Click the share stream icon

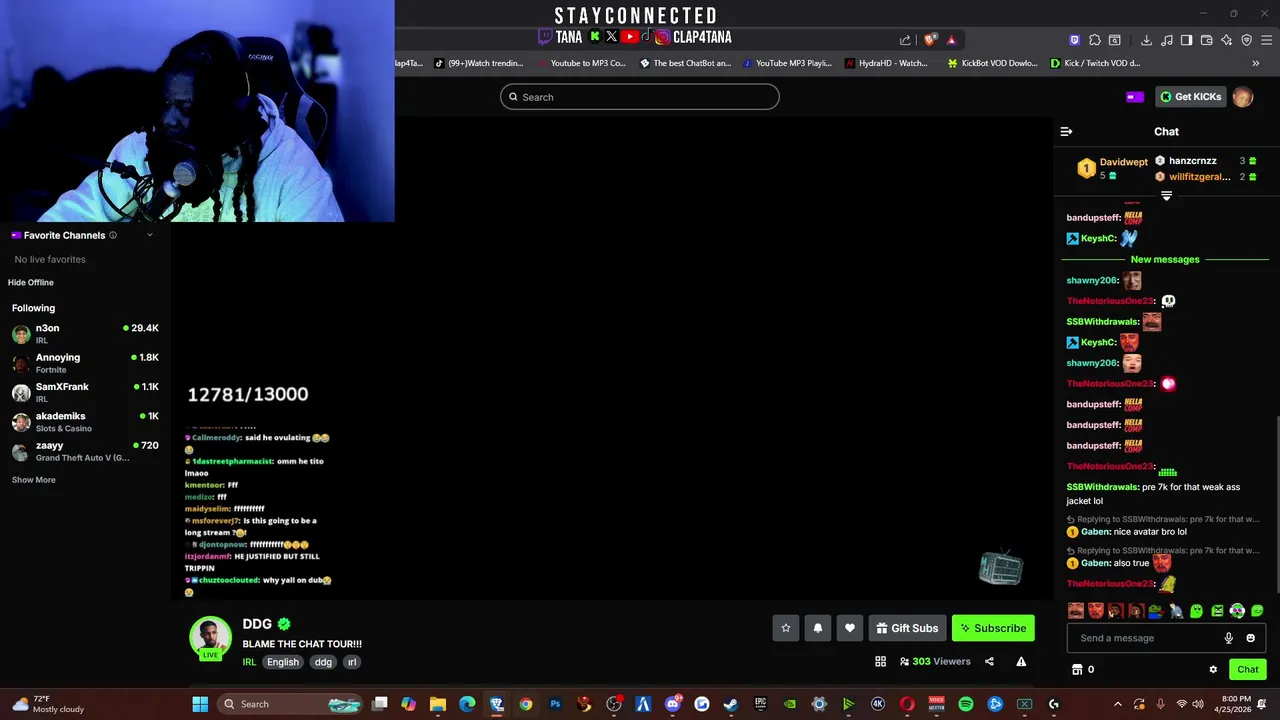pos(989,661)
